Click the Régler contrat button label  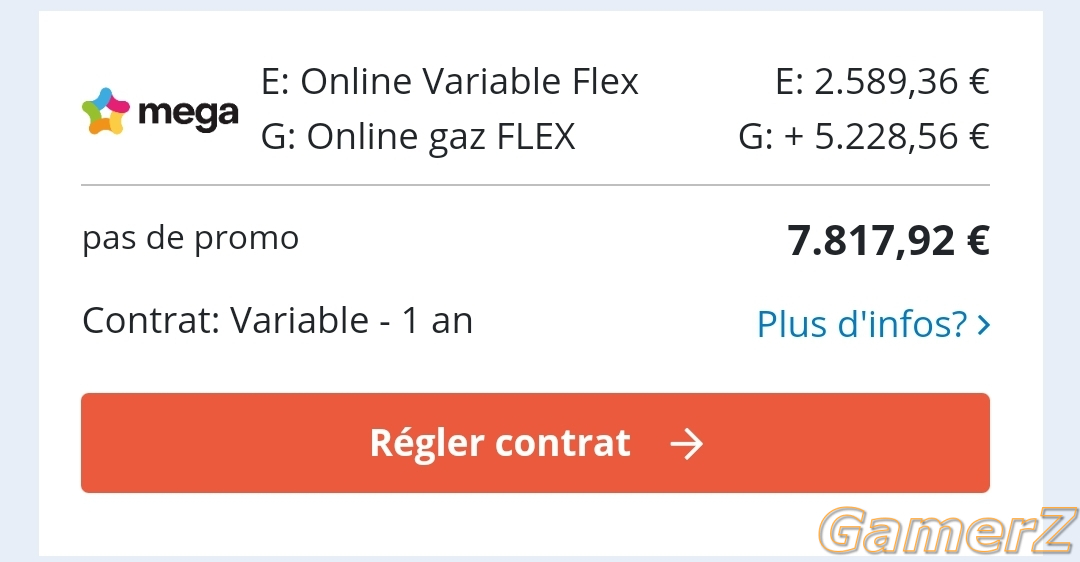click(500, 443)
